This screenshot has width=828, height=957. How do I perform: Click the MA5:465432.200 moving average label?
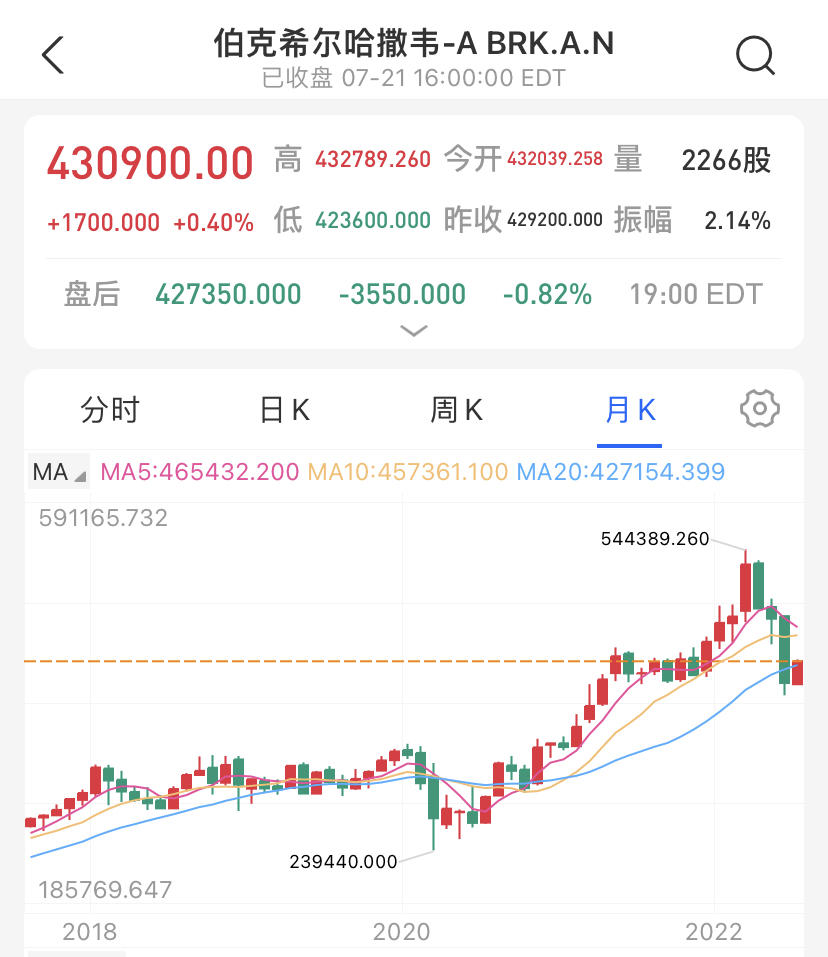coord(200,471)
